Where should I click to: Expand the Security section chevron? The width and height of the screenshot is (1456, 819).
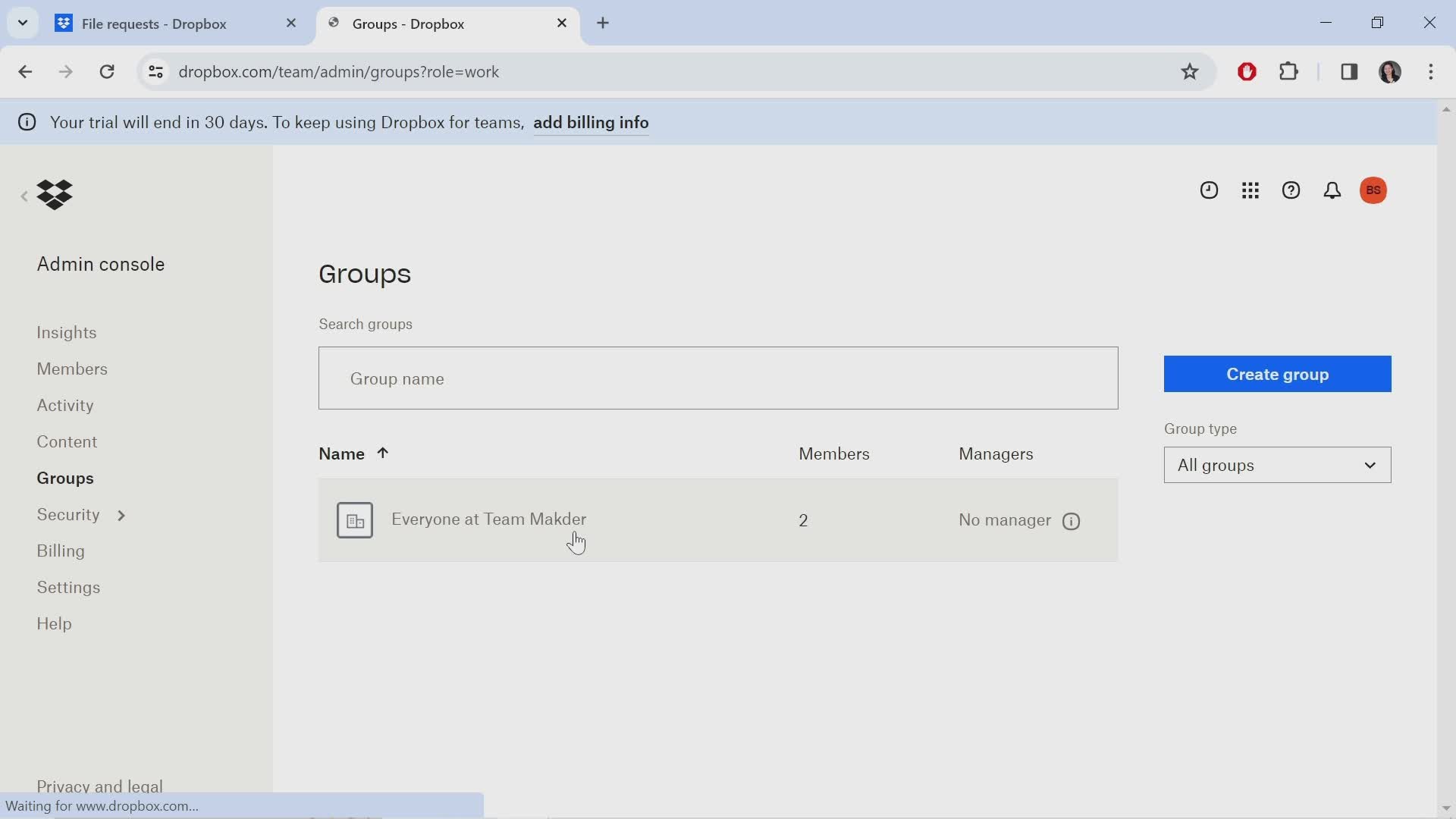point(120,514)
